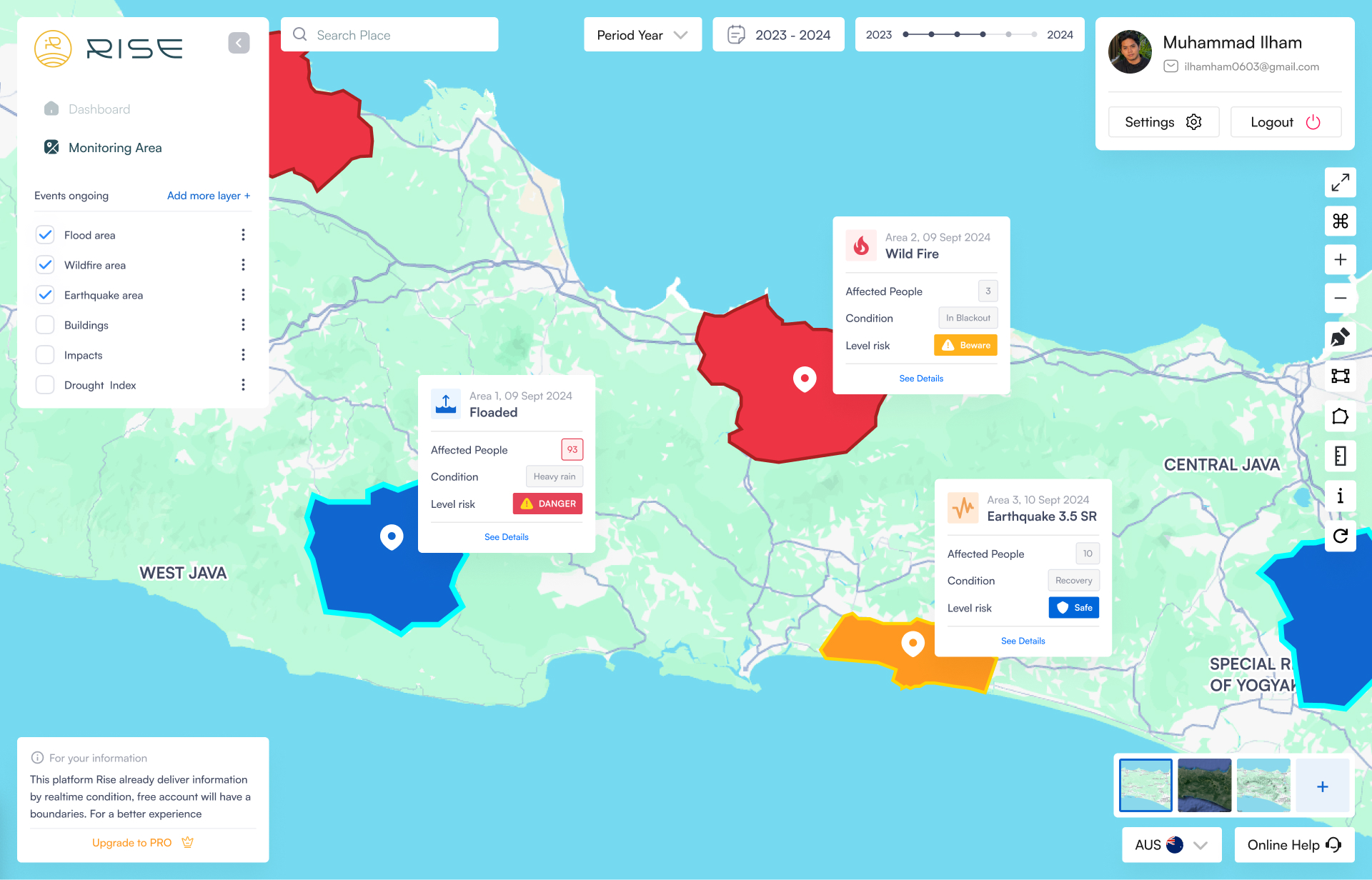
Task: Select the satellite map thumbnail
Action: (x=1204, y=786)
